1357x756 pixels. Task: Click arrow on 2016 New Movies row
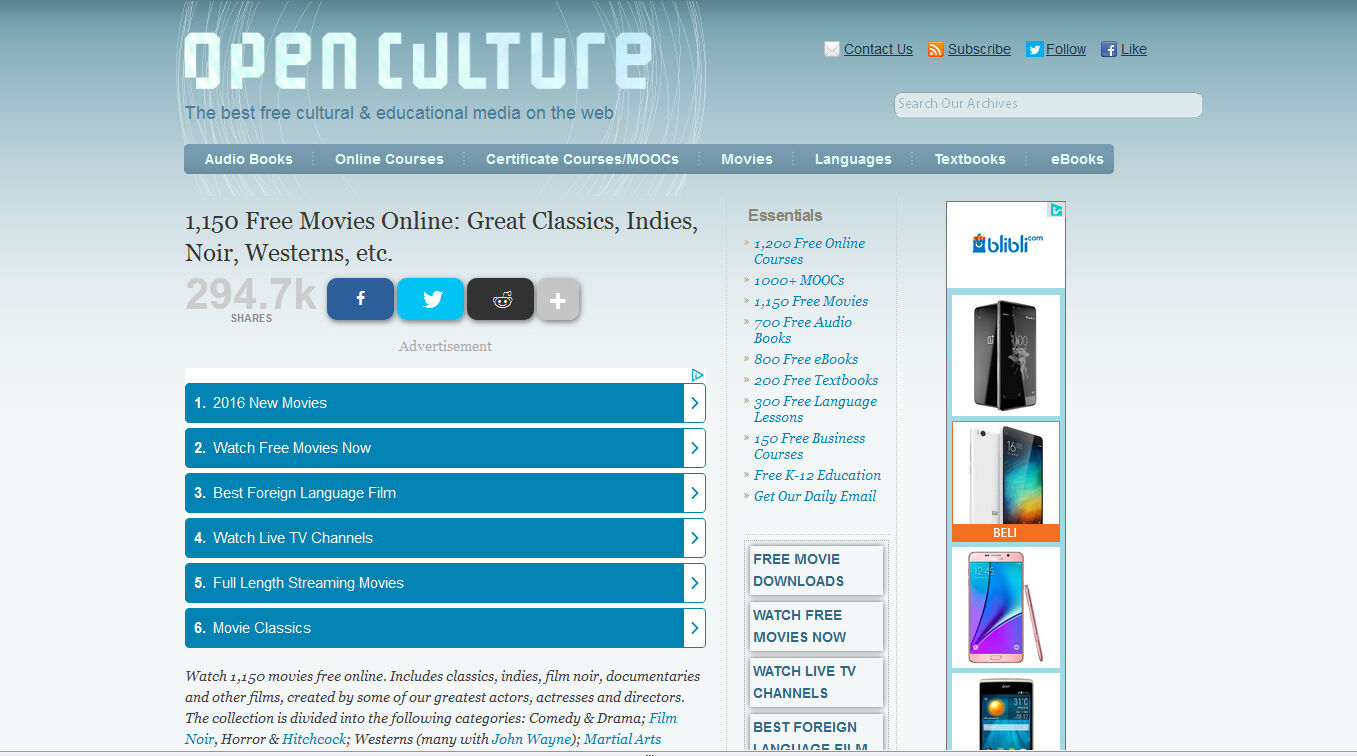[694, 403]
